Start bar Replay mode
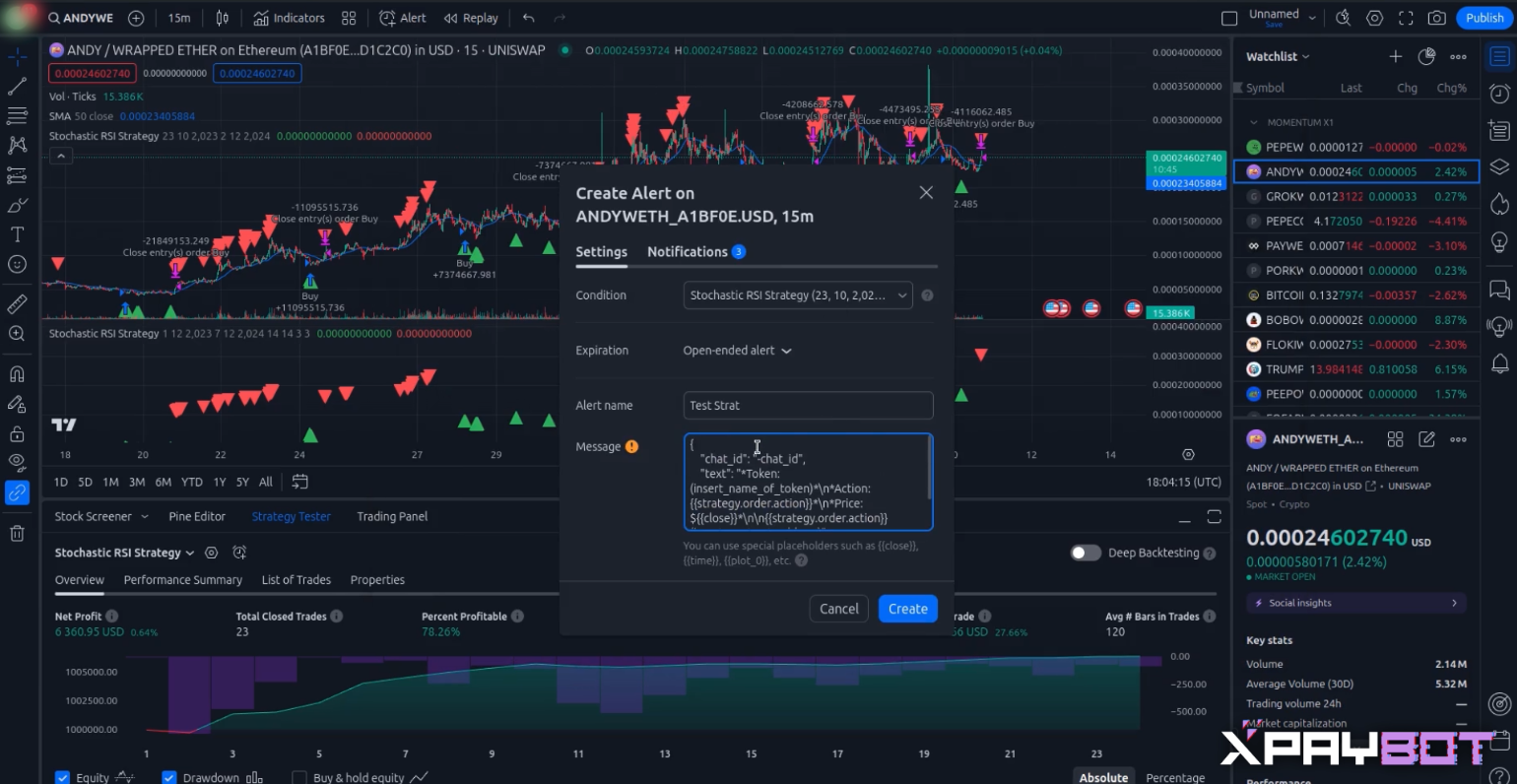 471,18
